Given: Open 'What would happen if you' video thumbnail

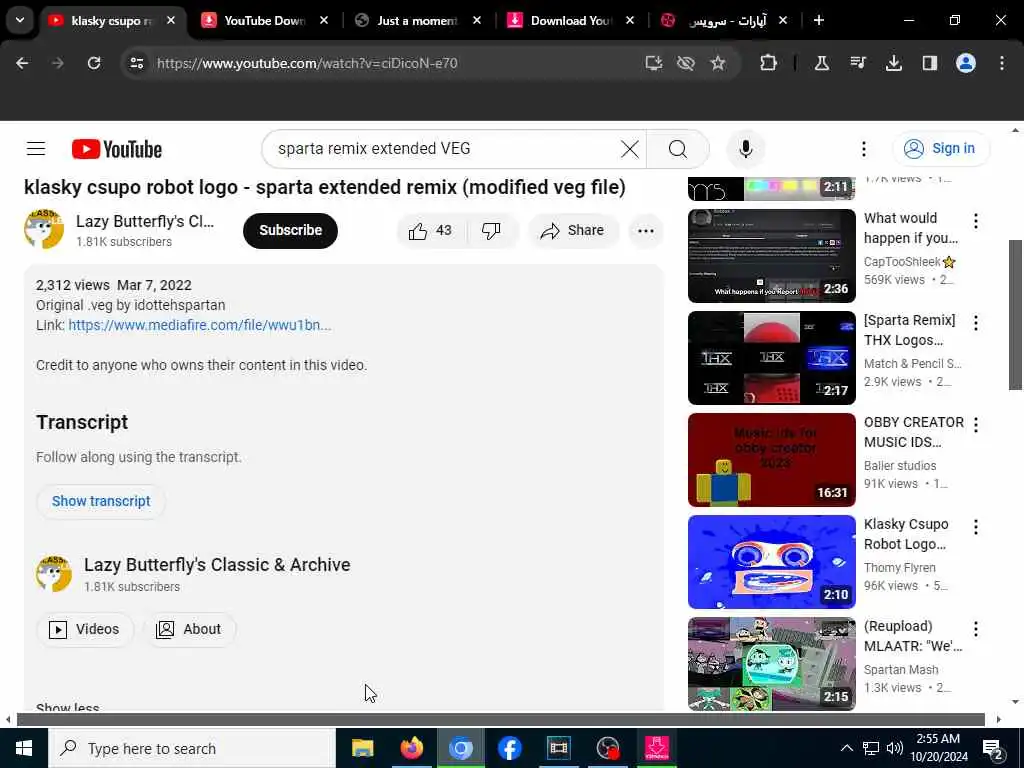Looking at the screenshot, I should [771, 256].
